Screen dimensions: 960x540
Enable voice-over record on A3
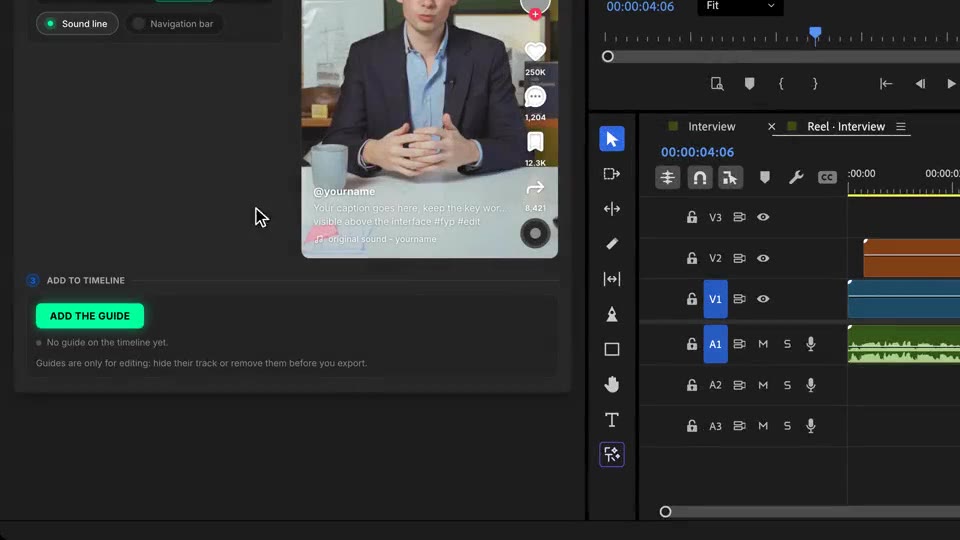(811, 426)
